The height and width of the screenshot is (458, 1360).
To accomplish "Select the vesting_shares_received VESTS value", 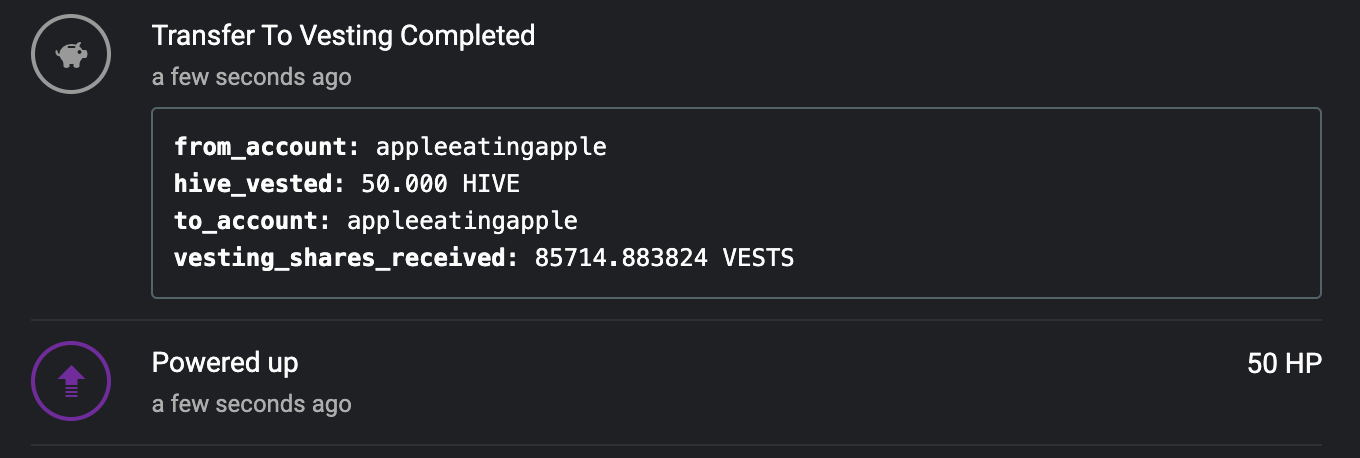I will (664, 258).
